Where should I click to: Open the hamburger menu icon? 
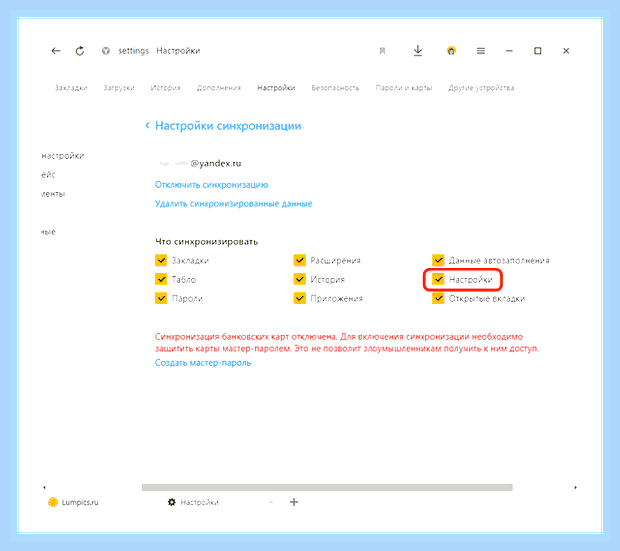[x=481, y=51]
